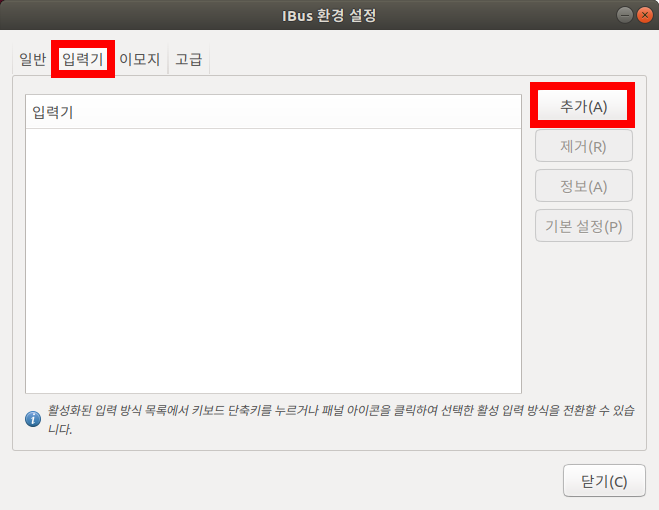This screenshot has width=659, height=510.
Task: Click the blue info icon
Action: coord(33,419)
